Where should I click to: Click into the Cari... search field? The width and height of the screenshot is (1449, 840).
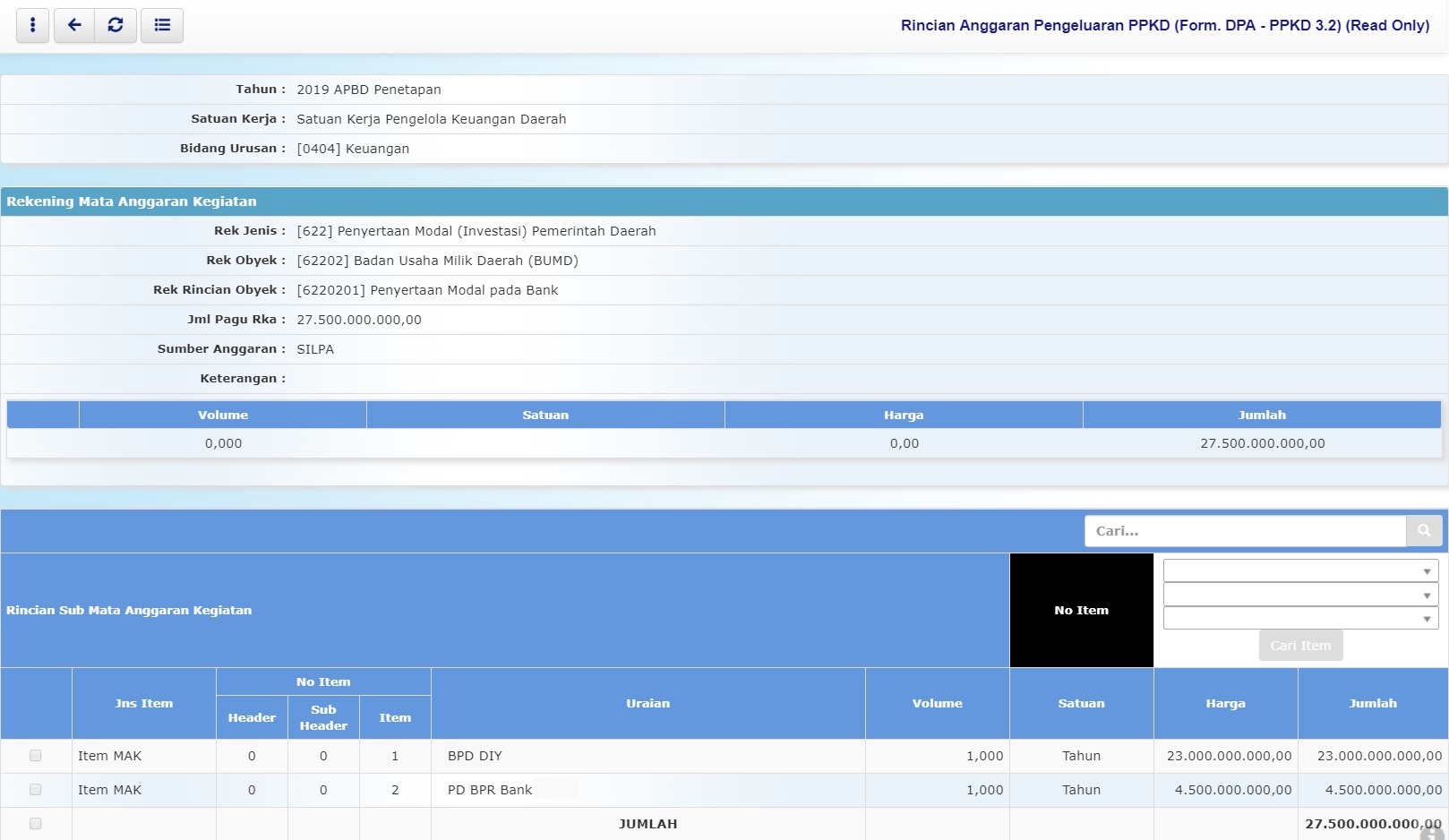(1245, 531)
